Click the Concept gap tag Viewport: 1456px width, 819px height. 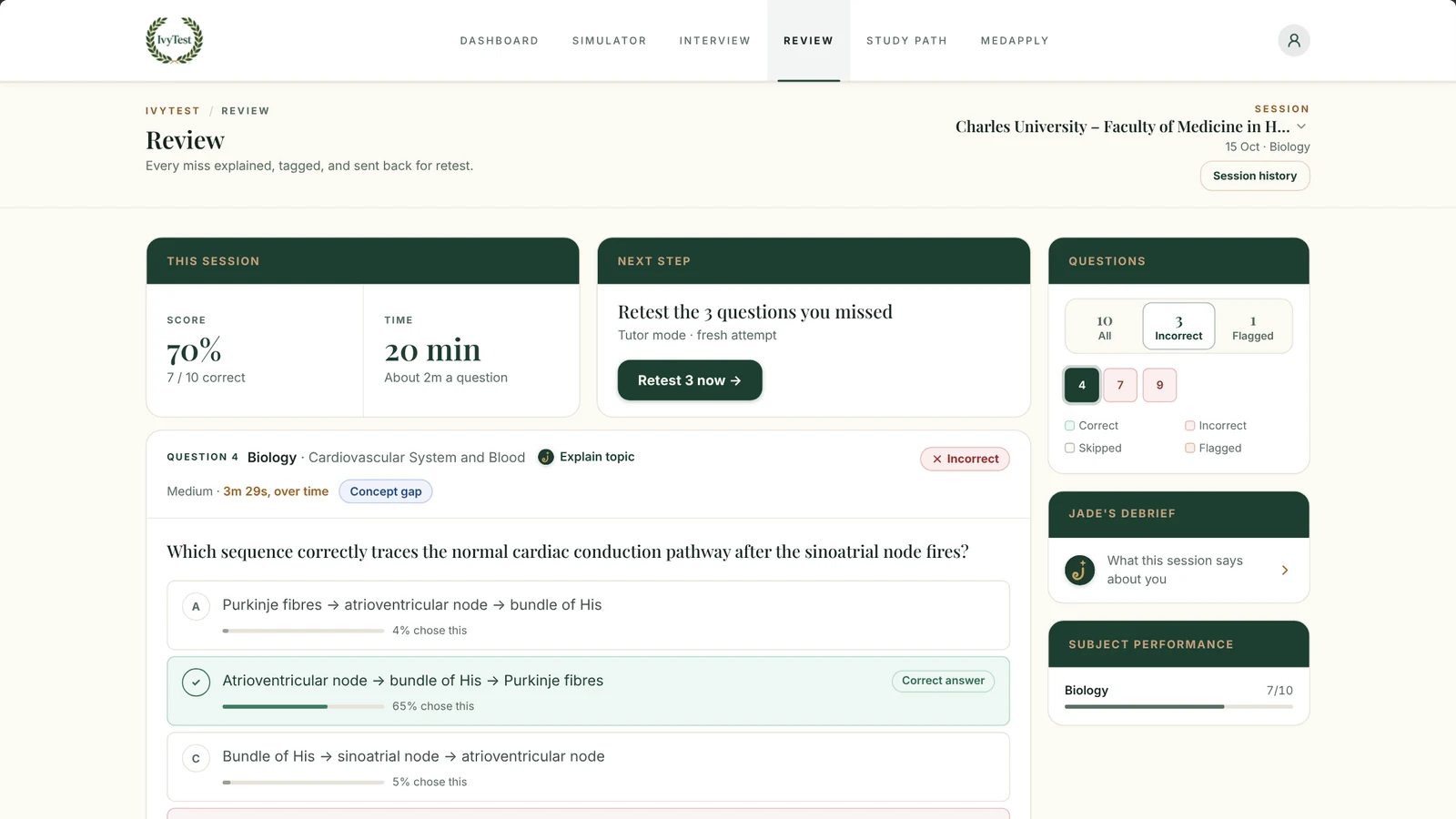point(386,491)
